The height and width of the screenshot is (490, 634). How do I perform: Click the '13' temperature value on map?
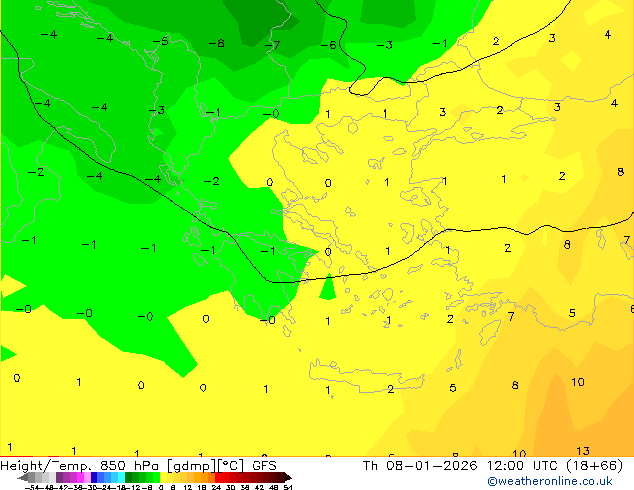(x=583, y=451)
